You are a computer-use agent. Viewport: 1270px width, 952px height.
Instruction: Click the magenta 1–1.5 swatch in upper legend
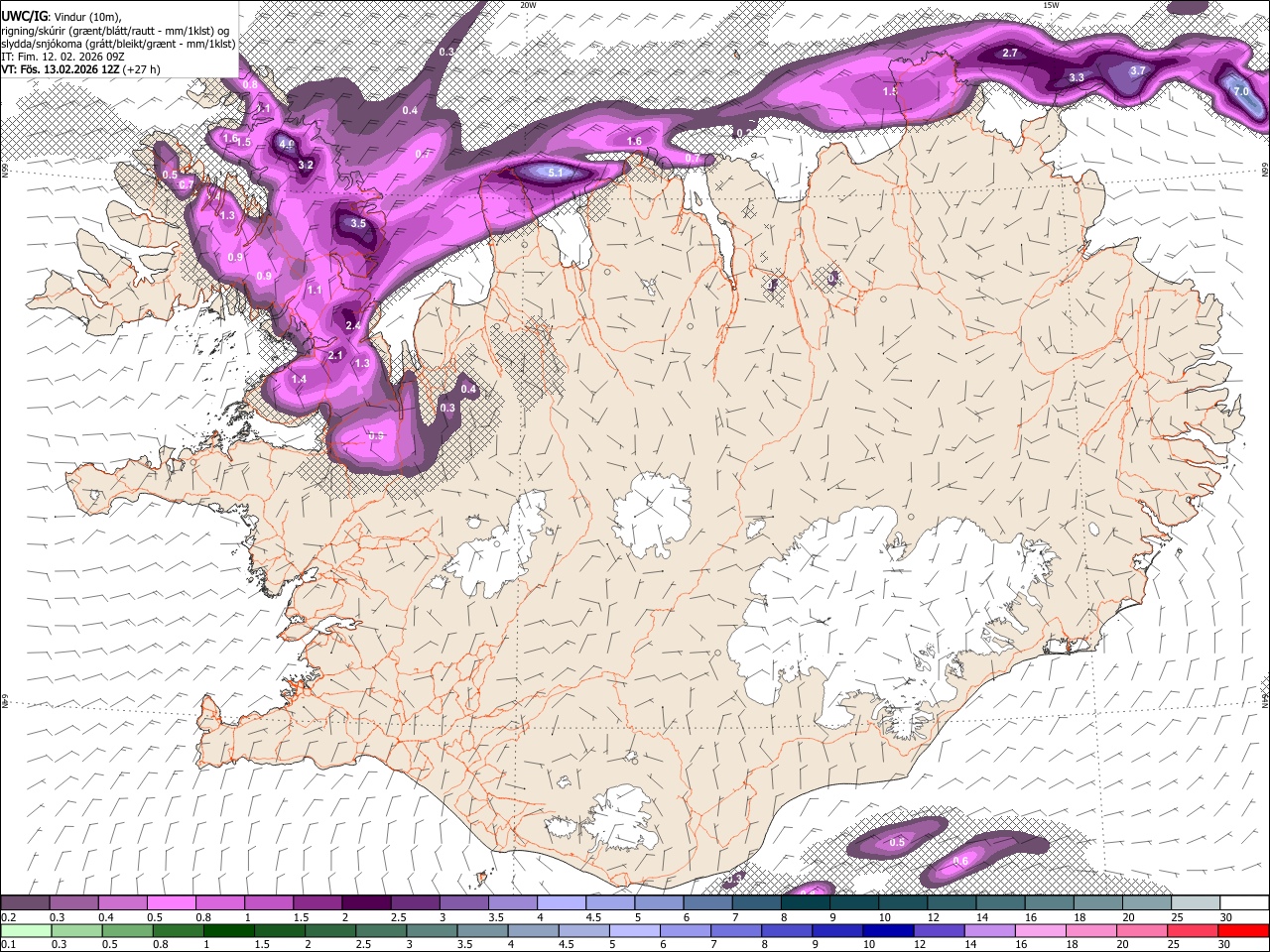[x=270, y=903]
